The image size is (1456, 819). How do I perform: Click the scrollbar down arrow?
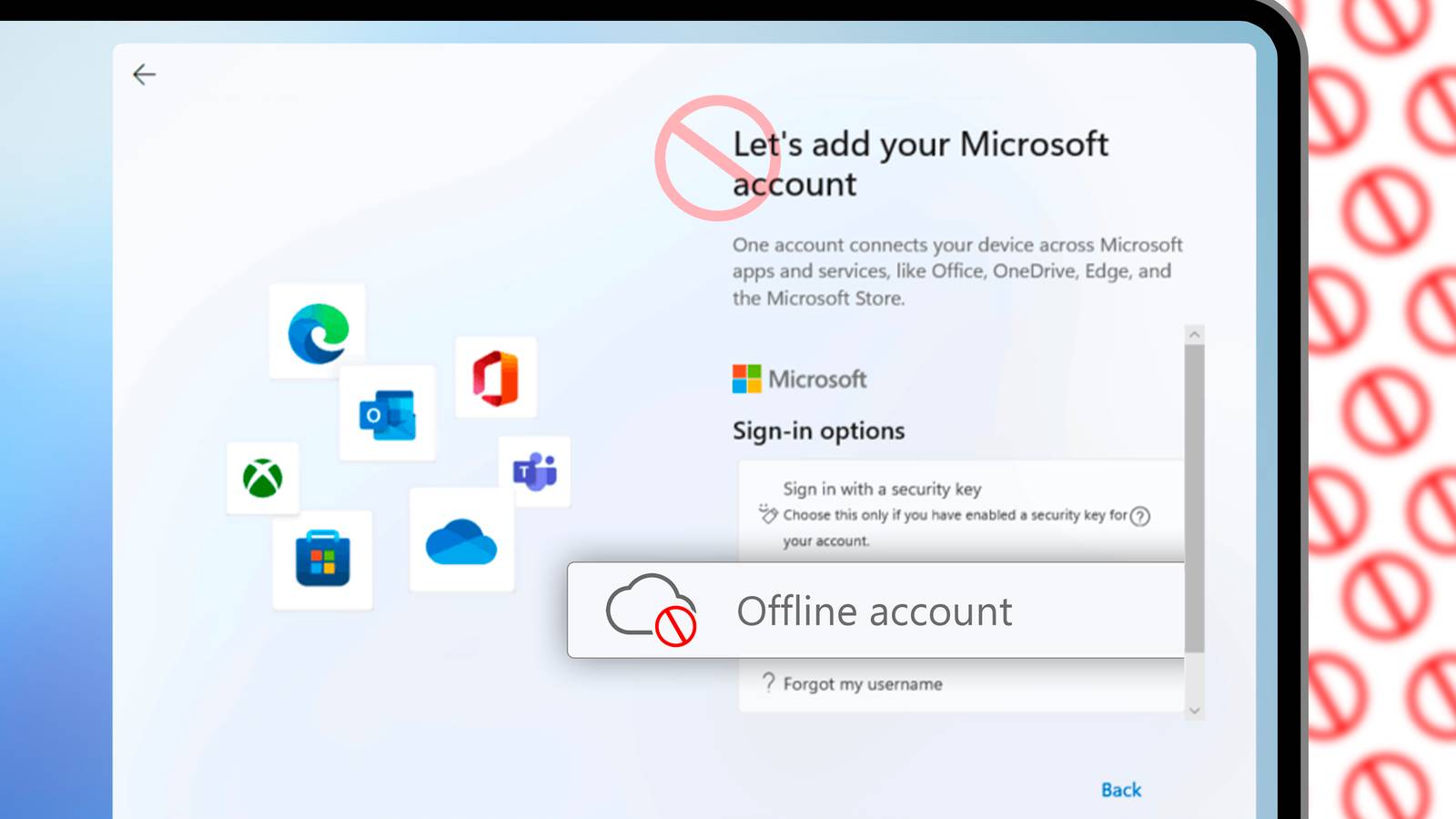(1195, 711)
